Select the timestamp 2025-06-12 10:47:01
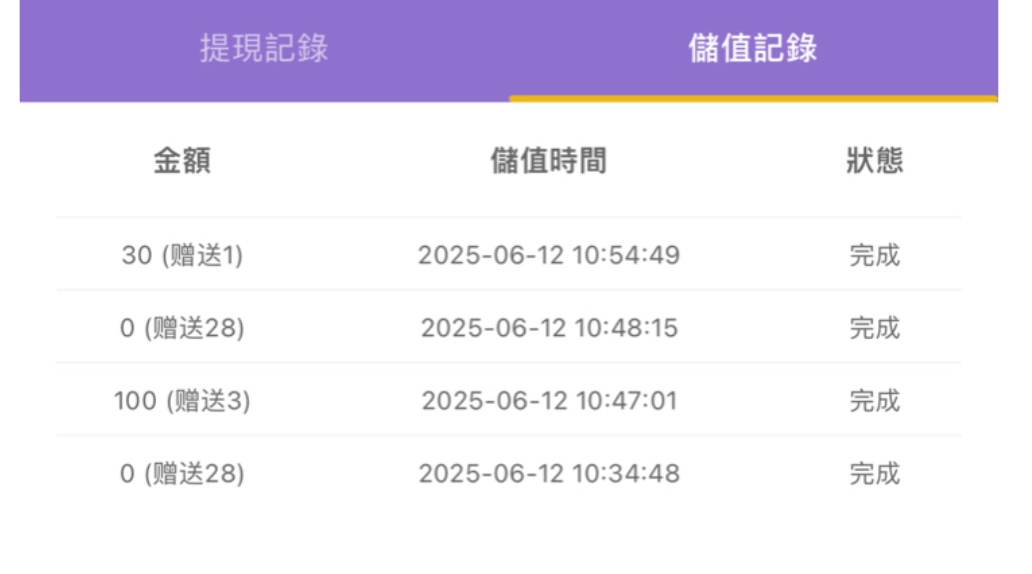Viewport: 1032px width, 574px height. tap(548, 401)
